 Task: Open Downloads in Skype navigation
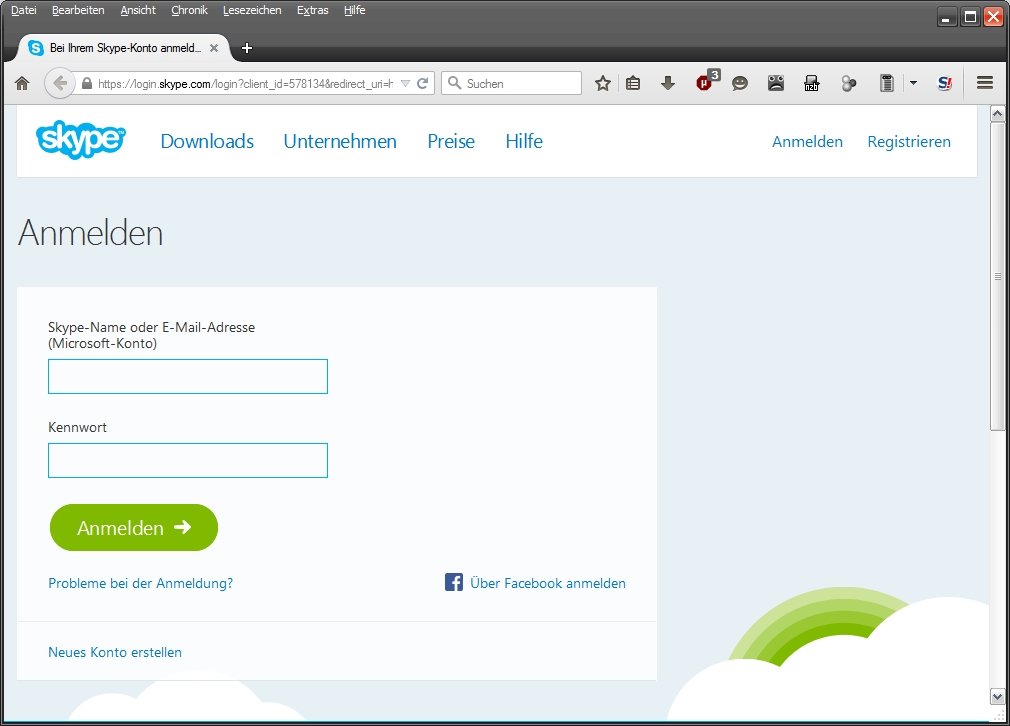coord(207,141)
